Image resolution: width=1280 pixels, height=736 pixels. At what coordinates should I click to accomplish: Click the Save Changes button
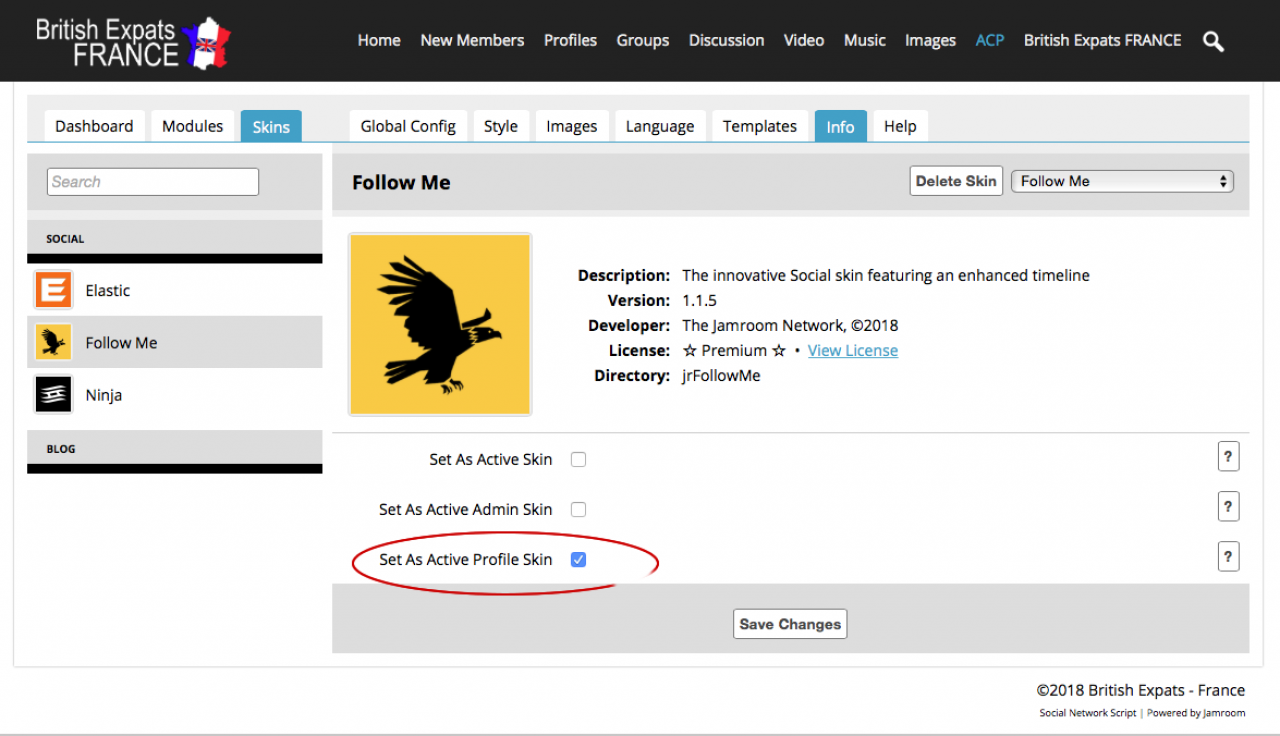(x=790, y=624)
